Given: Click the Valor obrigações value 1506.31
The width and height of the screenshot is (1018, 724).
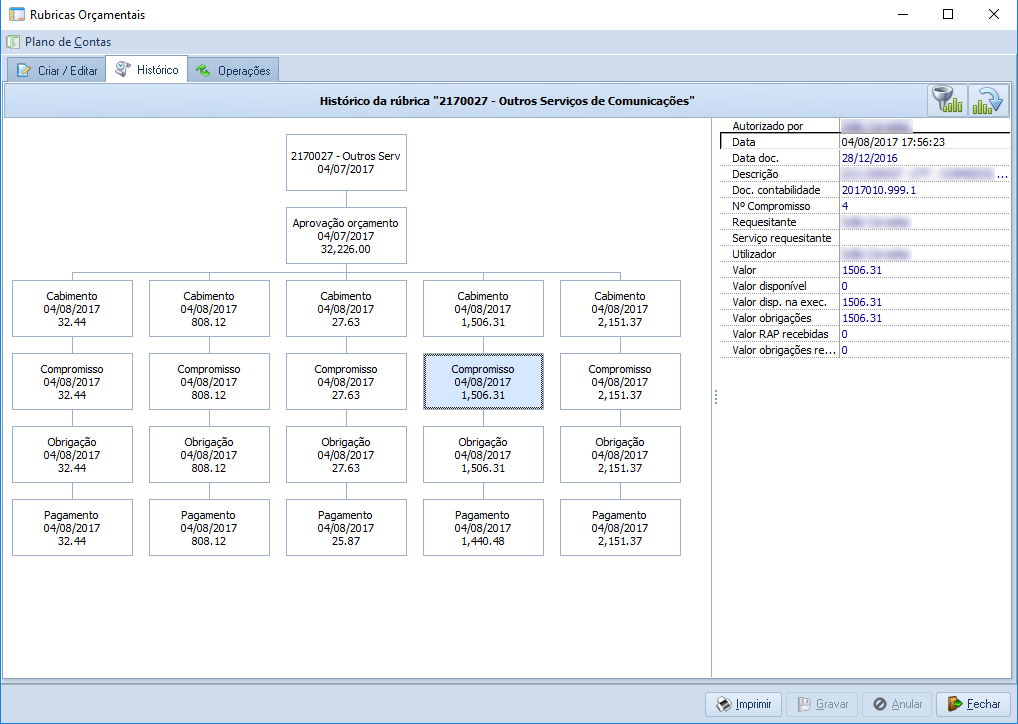Looking at the screenshot, I should 862,318.
